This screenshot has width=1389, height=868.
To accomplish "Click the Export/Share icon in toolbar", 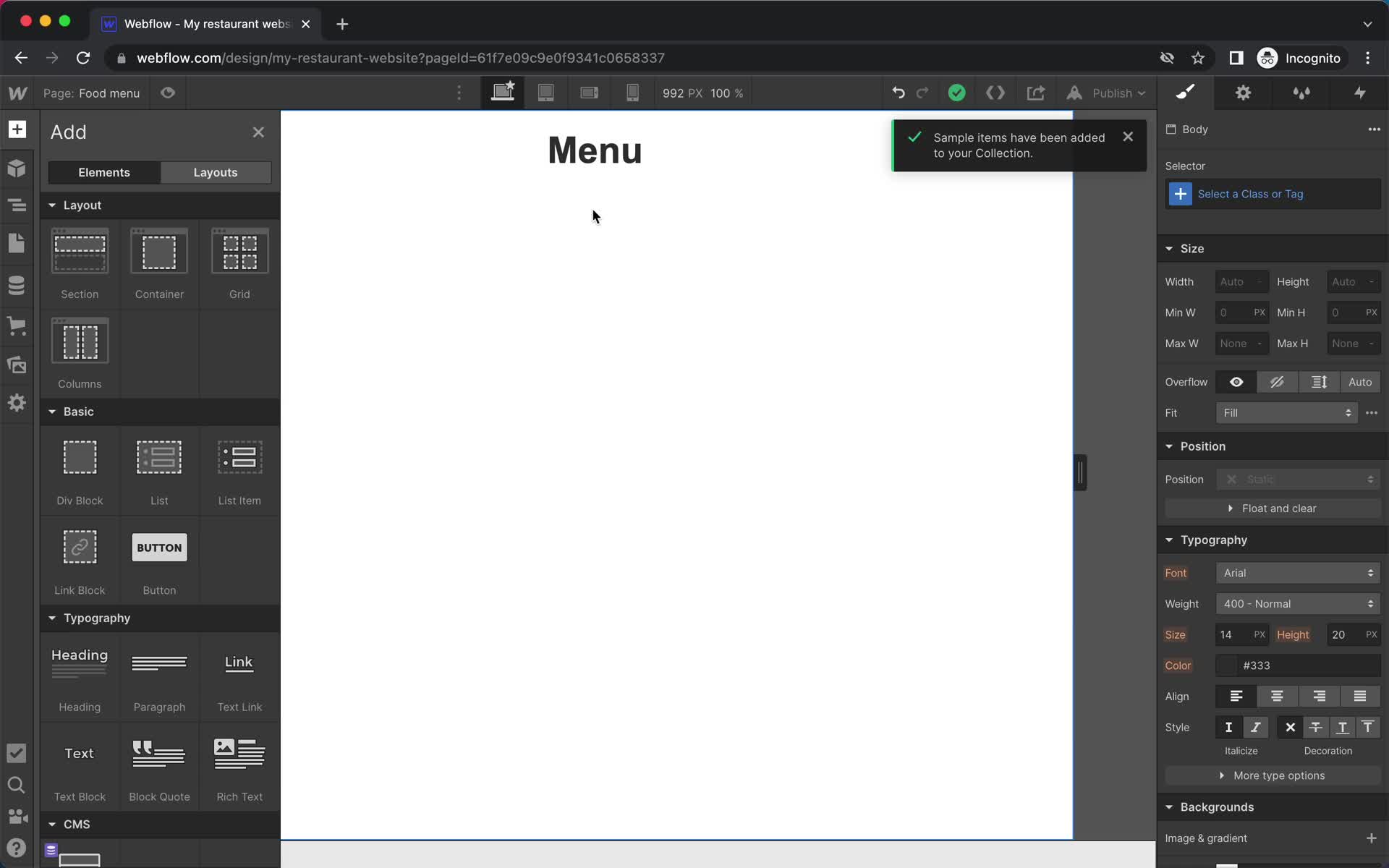I will tap(1035, 93).
